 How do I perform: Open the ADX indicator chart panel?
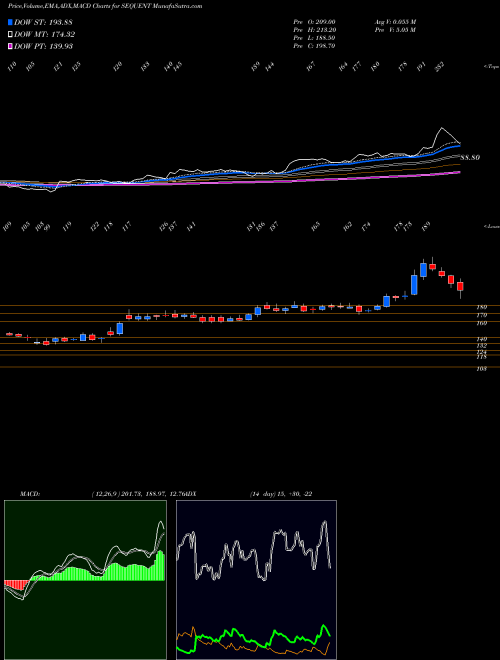256,580
